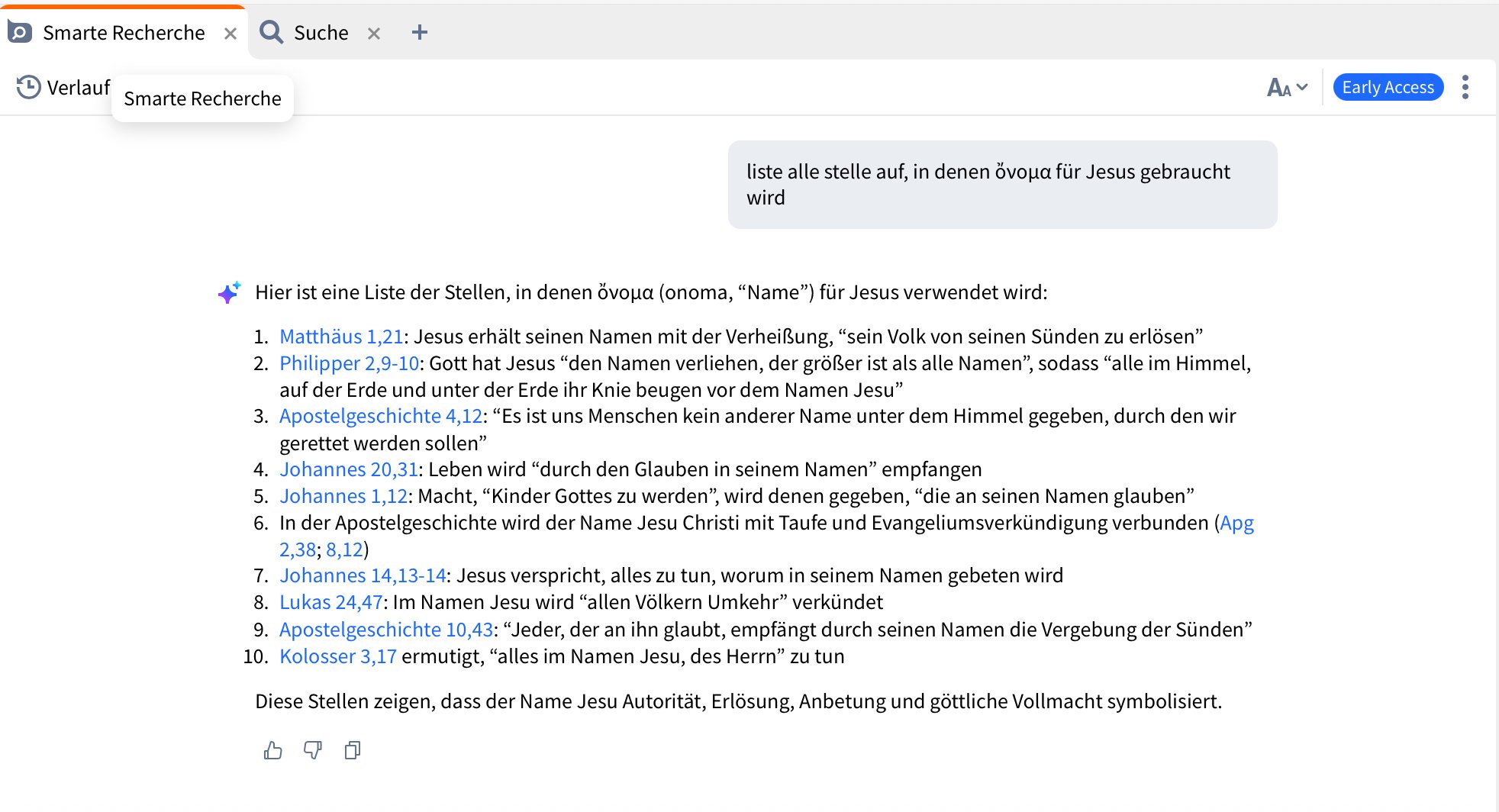Click the Smarte Recherche tab icon
Image resolution: width=1499 pixels, height=812 pixels.
pyautogui.click(x=20, y=32)
